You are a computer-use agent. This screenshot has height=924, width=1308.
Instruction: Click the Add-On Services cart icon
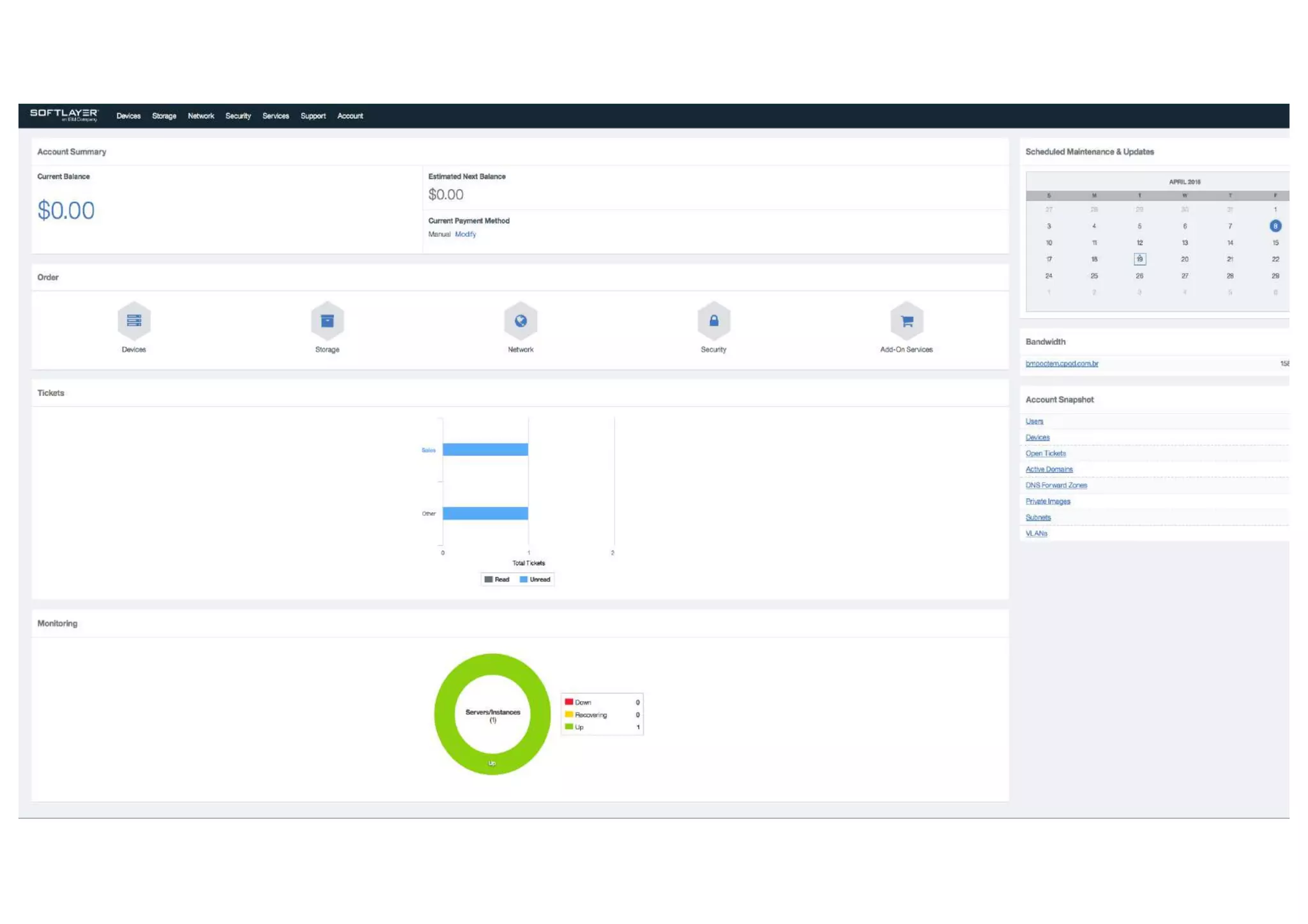click(906, 321)
